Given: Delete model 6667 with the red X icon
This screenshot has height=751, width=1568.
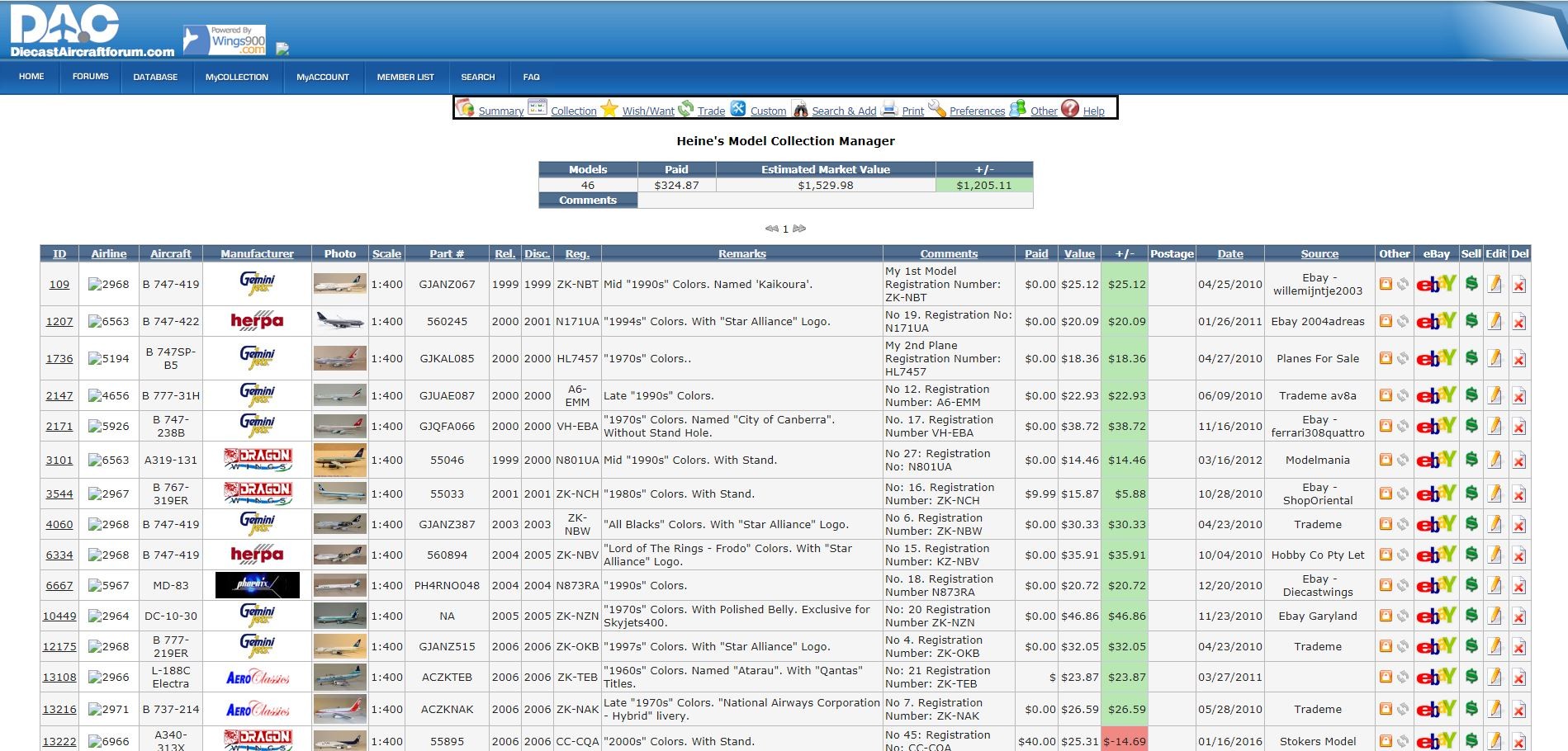Looking at the screenshot, I should click(x=1519, y=585).
